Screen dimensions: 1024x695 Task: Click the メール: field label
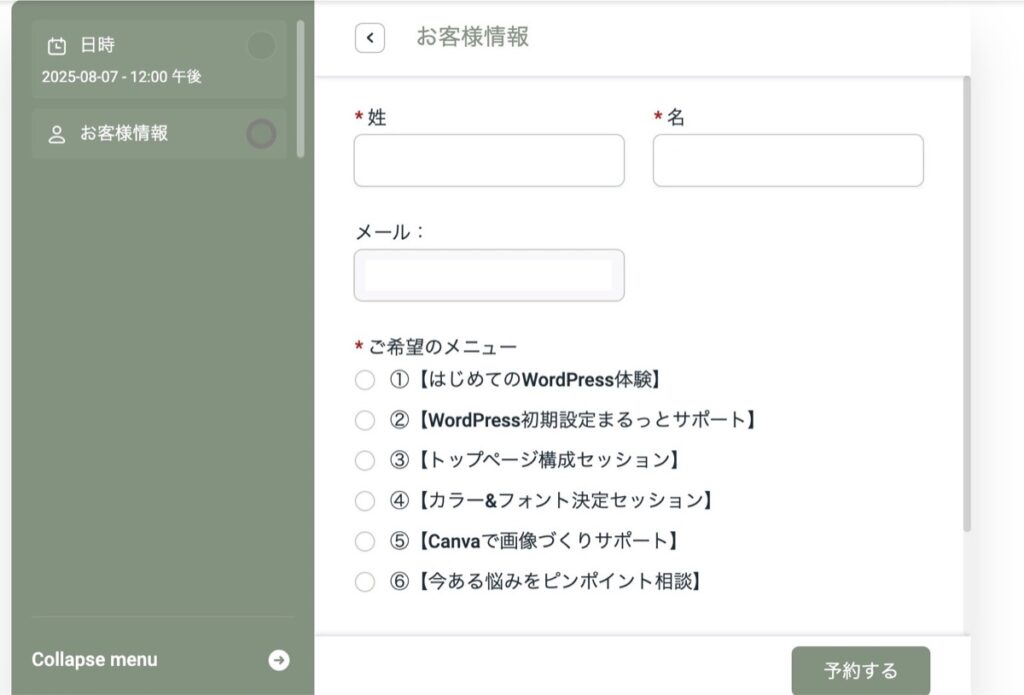tap(389, 232)
